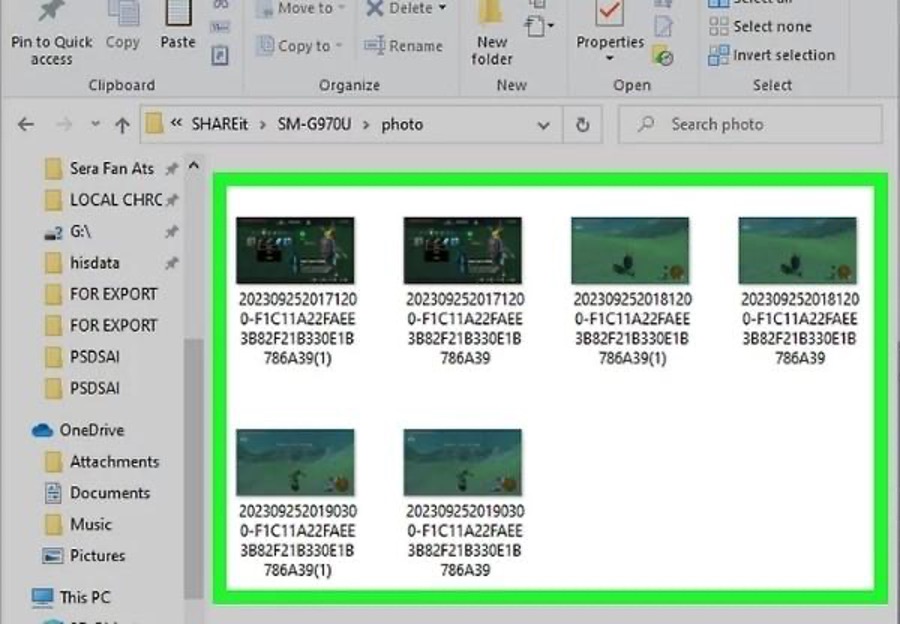This screenshot has height=624, width=900.
Task: Create a New folder
Action: (492, 33)
